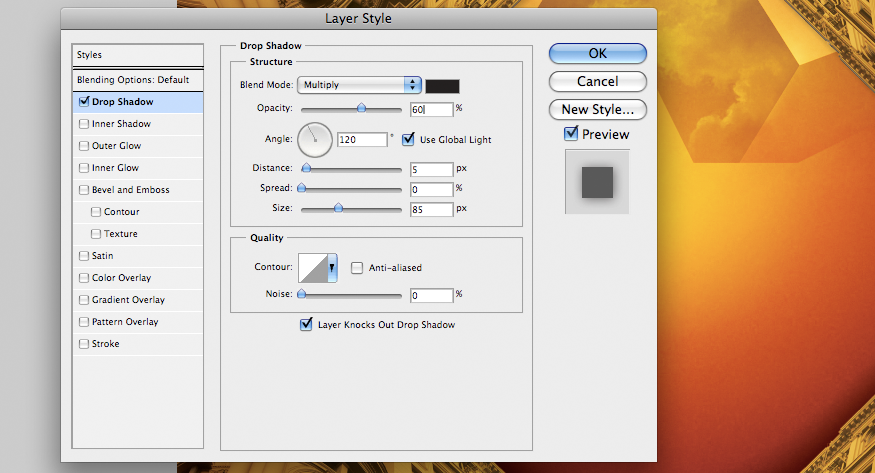Viewport: 875px width, 473px height.
Task: Click the shadow color swatch
Action: (443, 86)
